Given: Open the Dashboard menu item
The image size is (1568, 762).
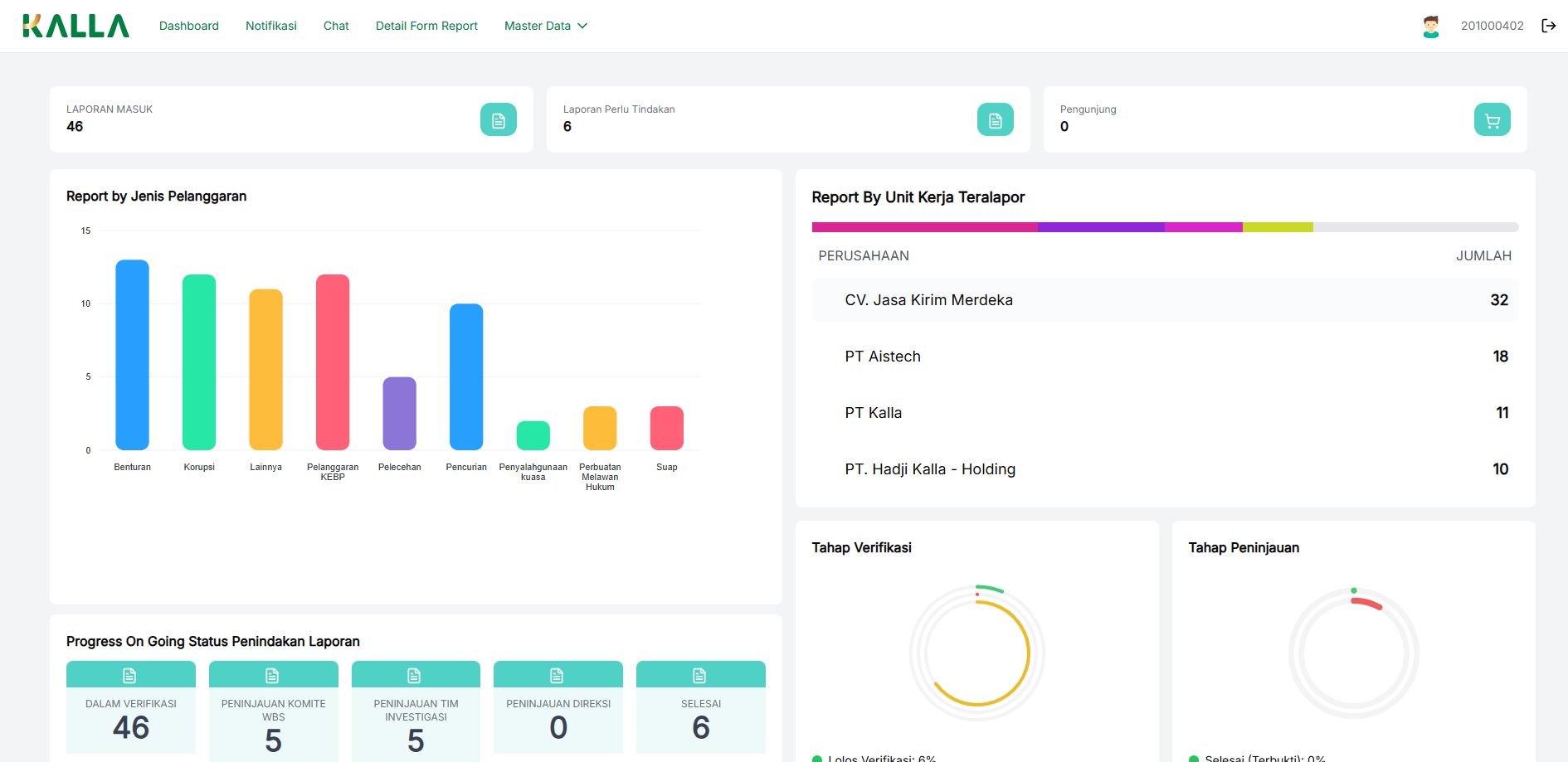Looking at the screenshot, I should [x=189, y=26].
